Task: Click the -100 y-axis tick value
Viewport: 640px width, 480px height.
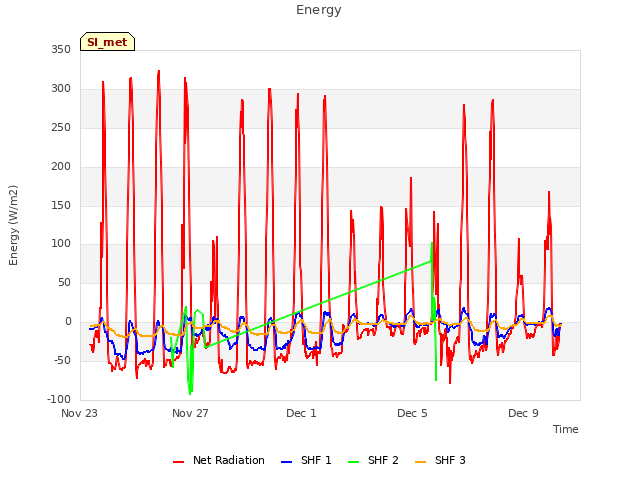Action: click(x=59, y=399)
